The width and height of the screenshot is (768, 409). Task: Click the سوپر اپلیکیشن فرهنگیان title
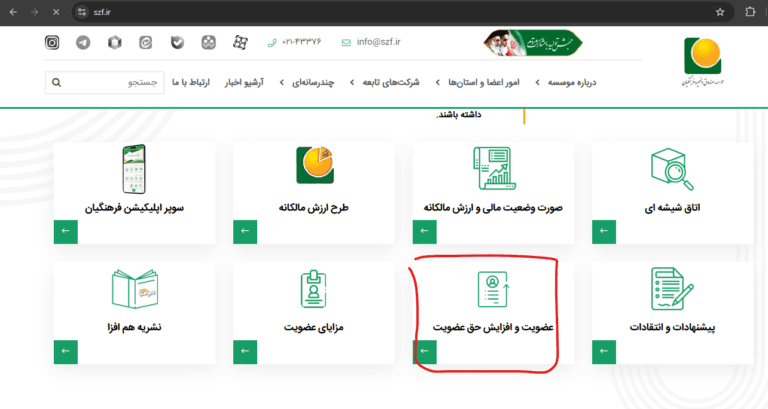(x=134, y=208)
